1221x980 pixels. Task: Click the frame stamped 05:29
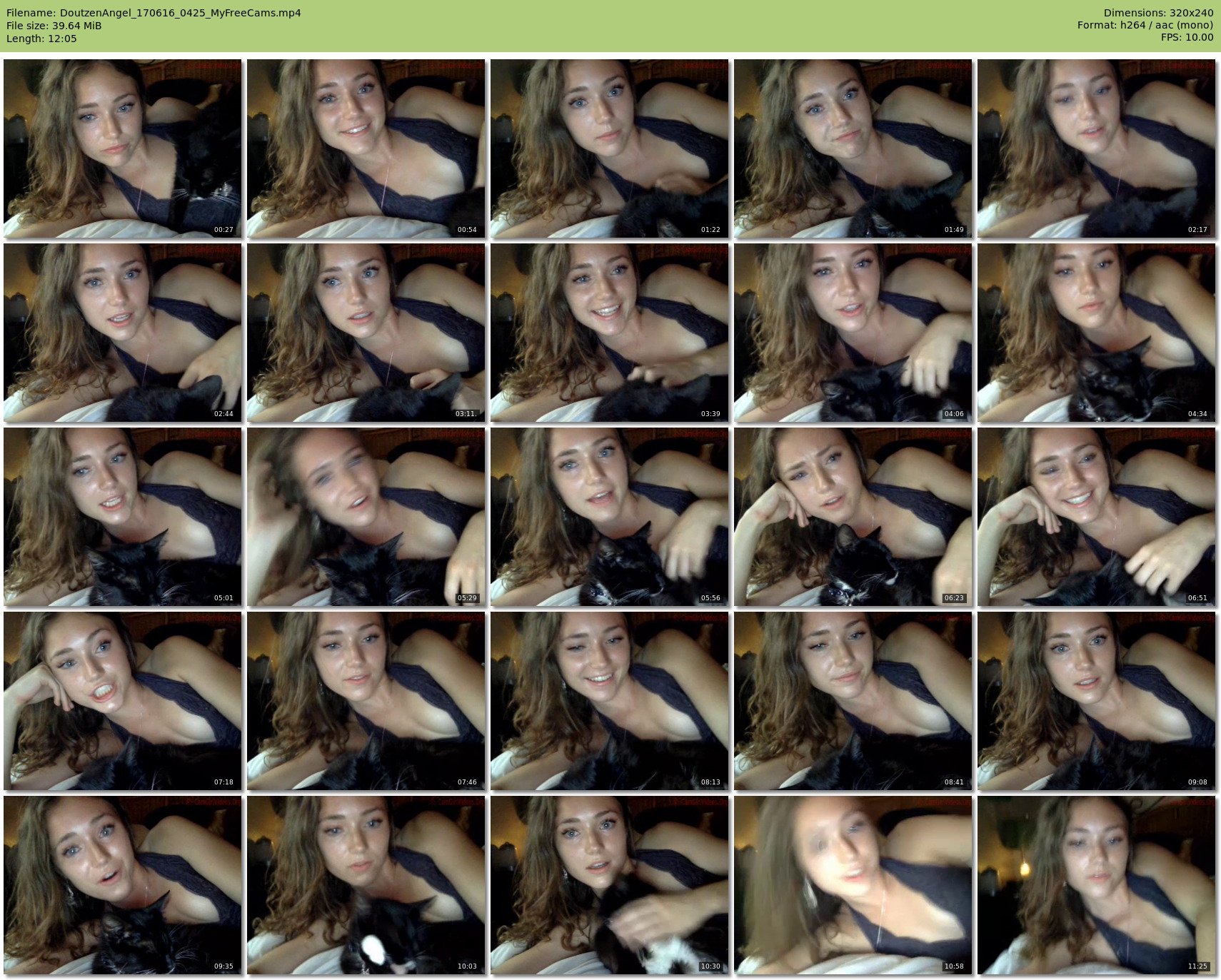coord(366,517)
